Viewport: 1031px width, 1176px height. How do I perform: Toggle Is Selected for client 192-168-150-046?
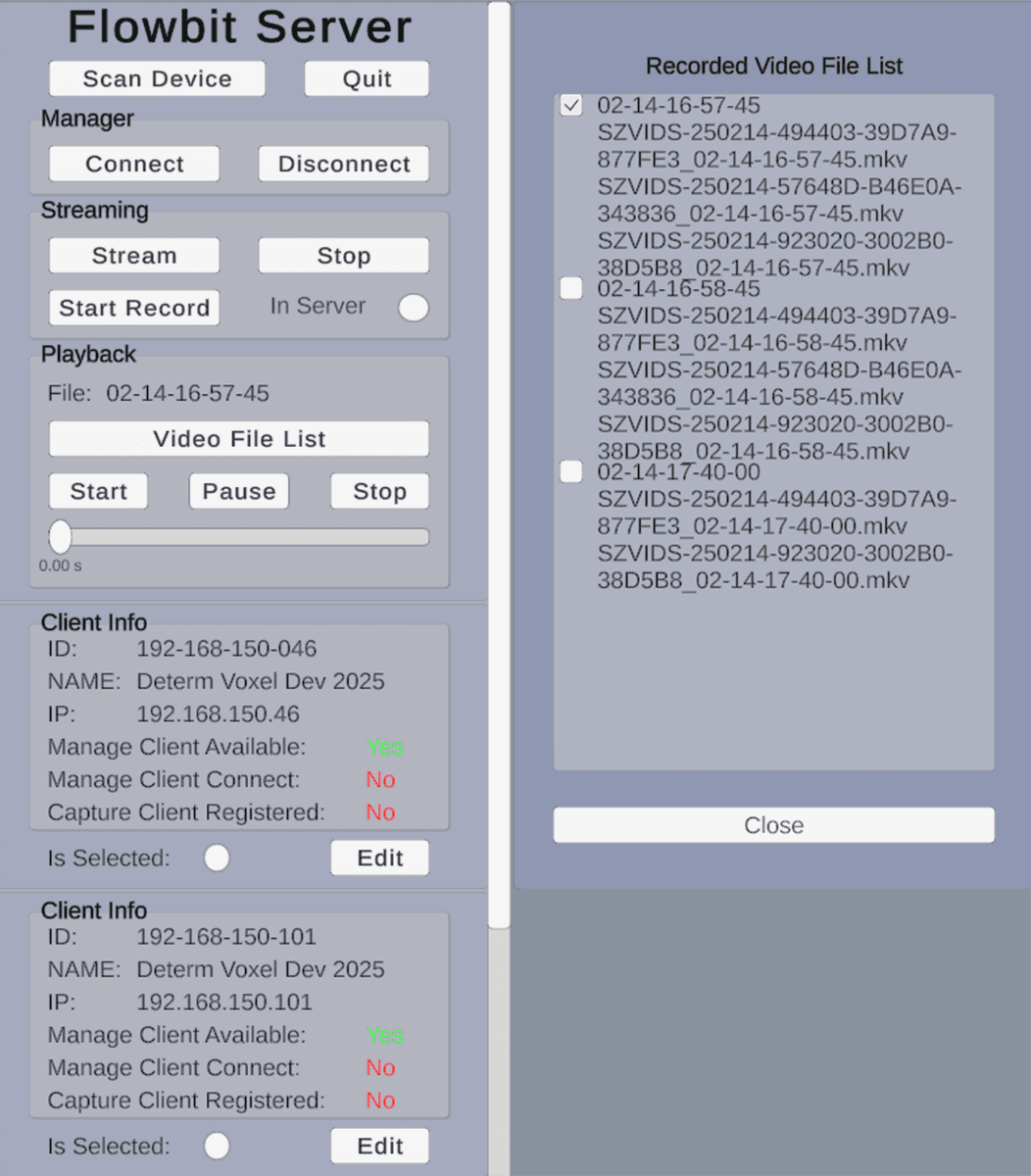[217, 858]
